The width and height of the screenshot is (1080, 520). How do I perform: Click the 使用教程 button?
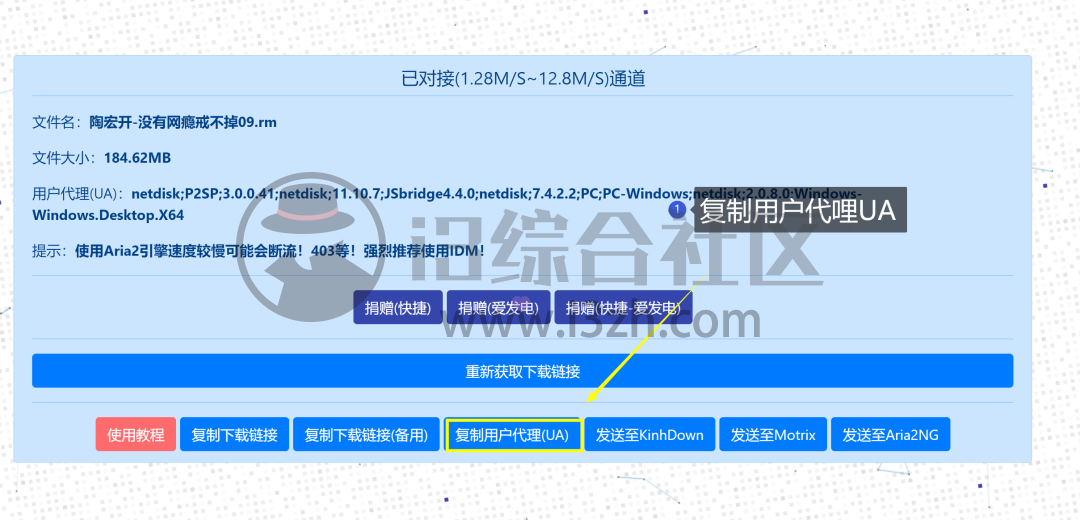pyautogui.click(x=136, y=435)
